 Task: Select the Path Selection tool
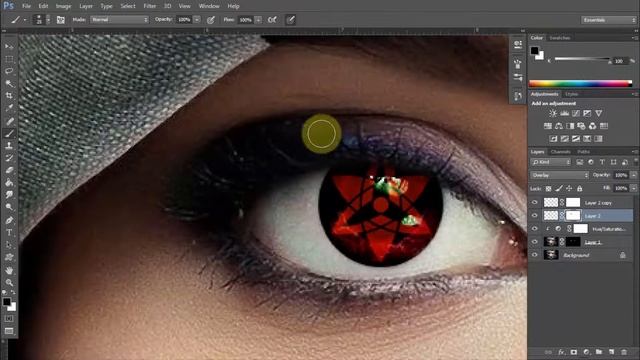coord(9,245)
